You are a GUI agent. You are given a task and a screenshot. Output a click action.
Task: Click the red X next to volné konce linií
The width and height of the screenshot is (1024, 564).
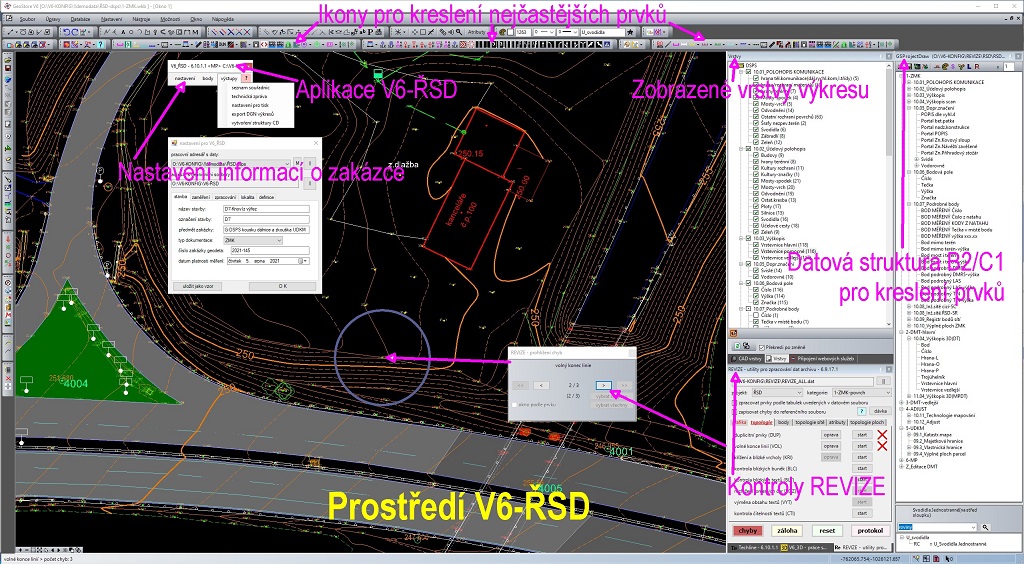[x=882, y=446]
